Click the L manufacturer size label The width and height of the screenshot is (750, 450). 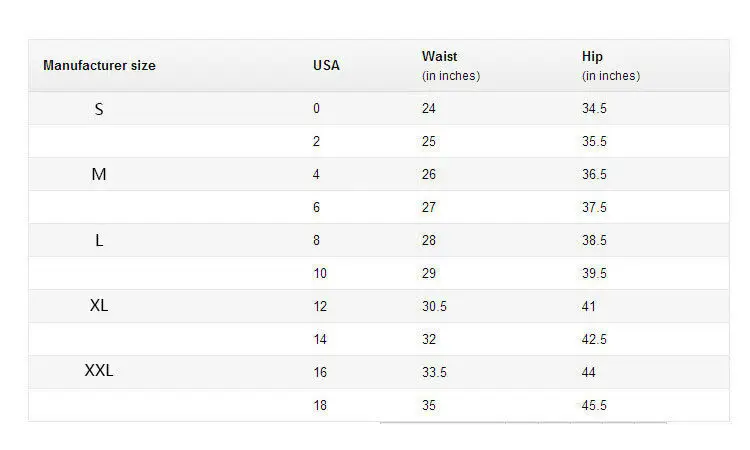[99, 241]
